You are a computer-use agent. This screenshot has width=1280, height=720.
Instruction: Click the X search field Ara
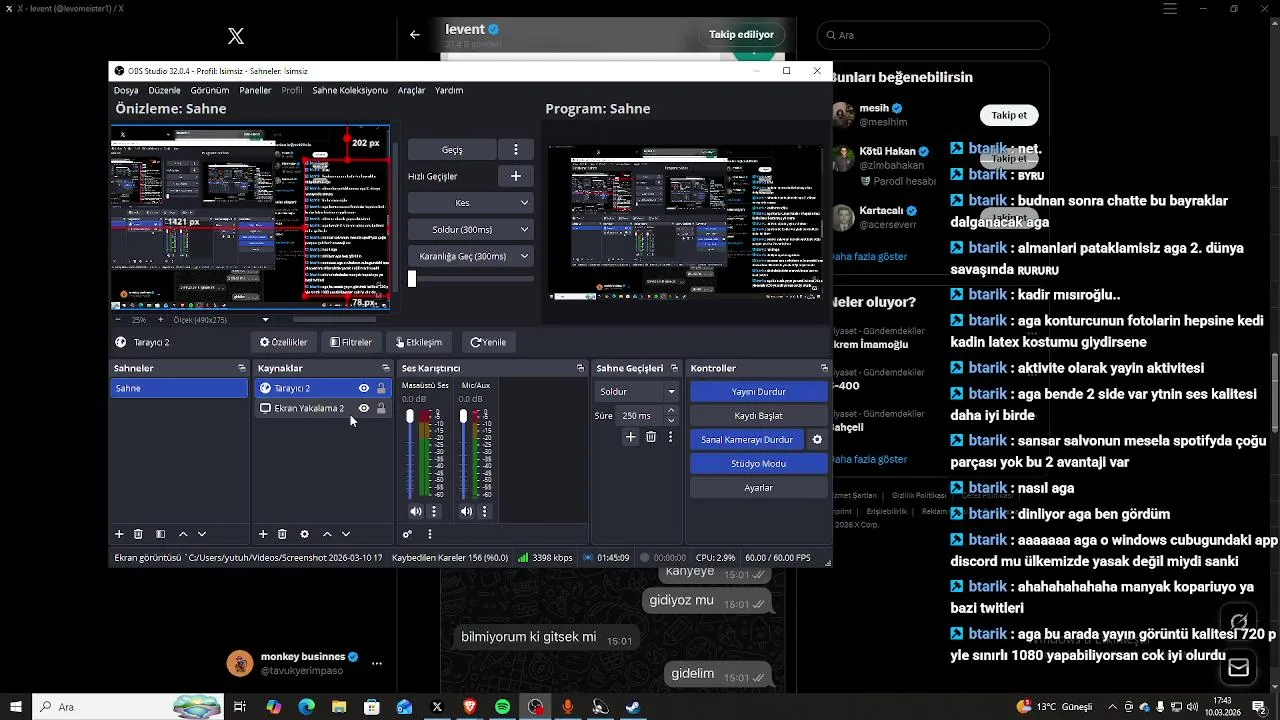point(934,35)
